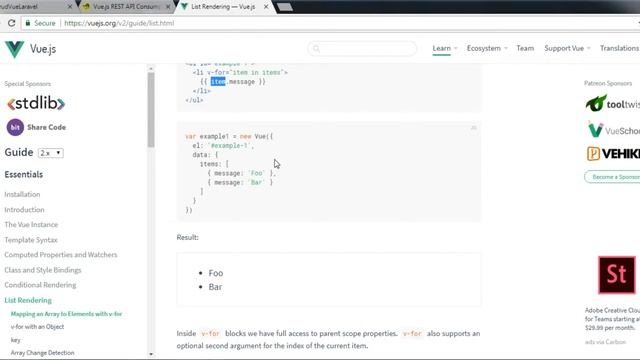The width and height of the screenshot is (640, 360).
Task: Open the Conditional Rendering link
Action: point(40,285)
